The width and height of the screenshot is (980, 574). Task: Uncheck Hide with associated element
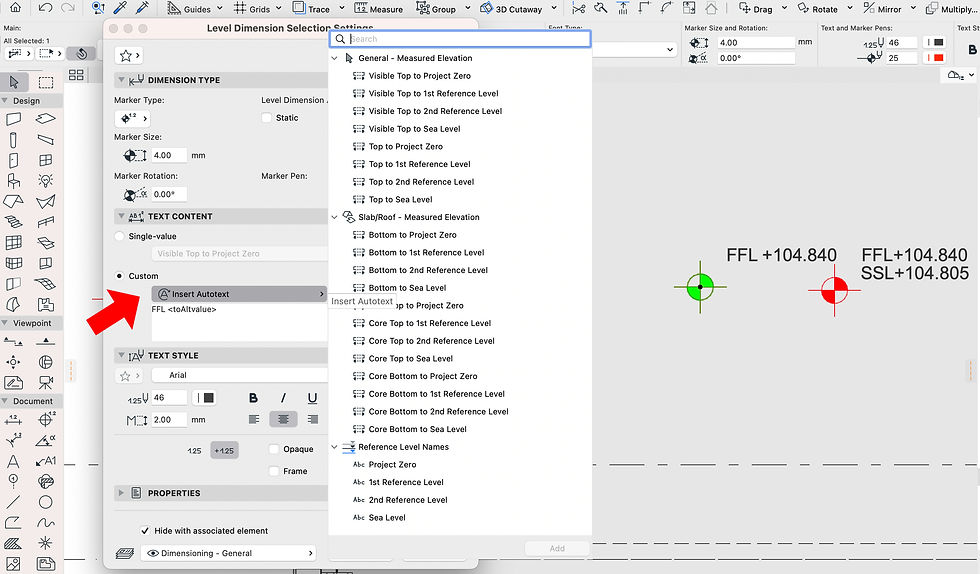pyautogui.click(x=145, y=531)
